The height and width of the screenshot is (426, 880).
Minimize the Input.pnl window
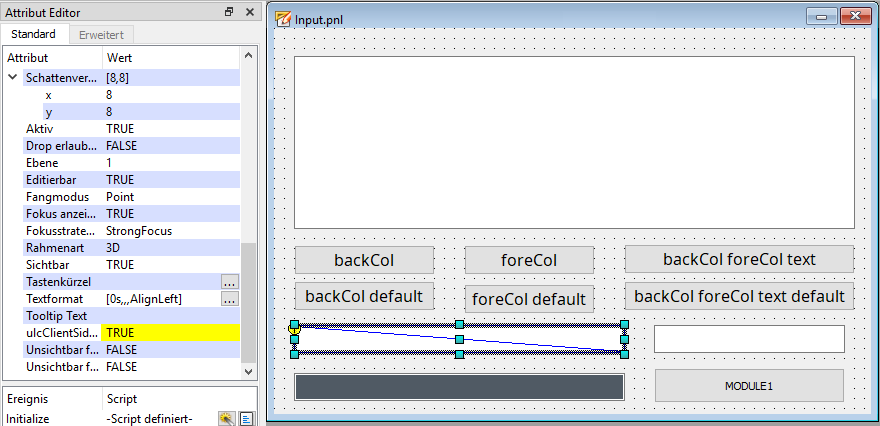822,17
